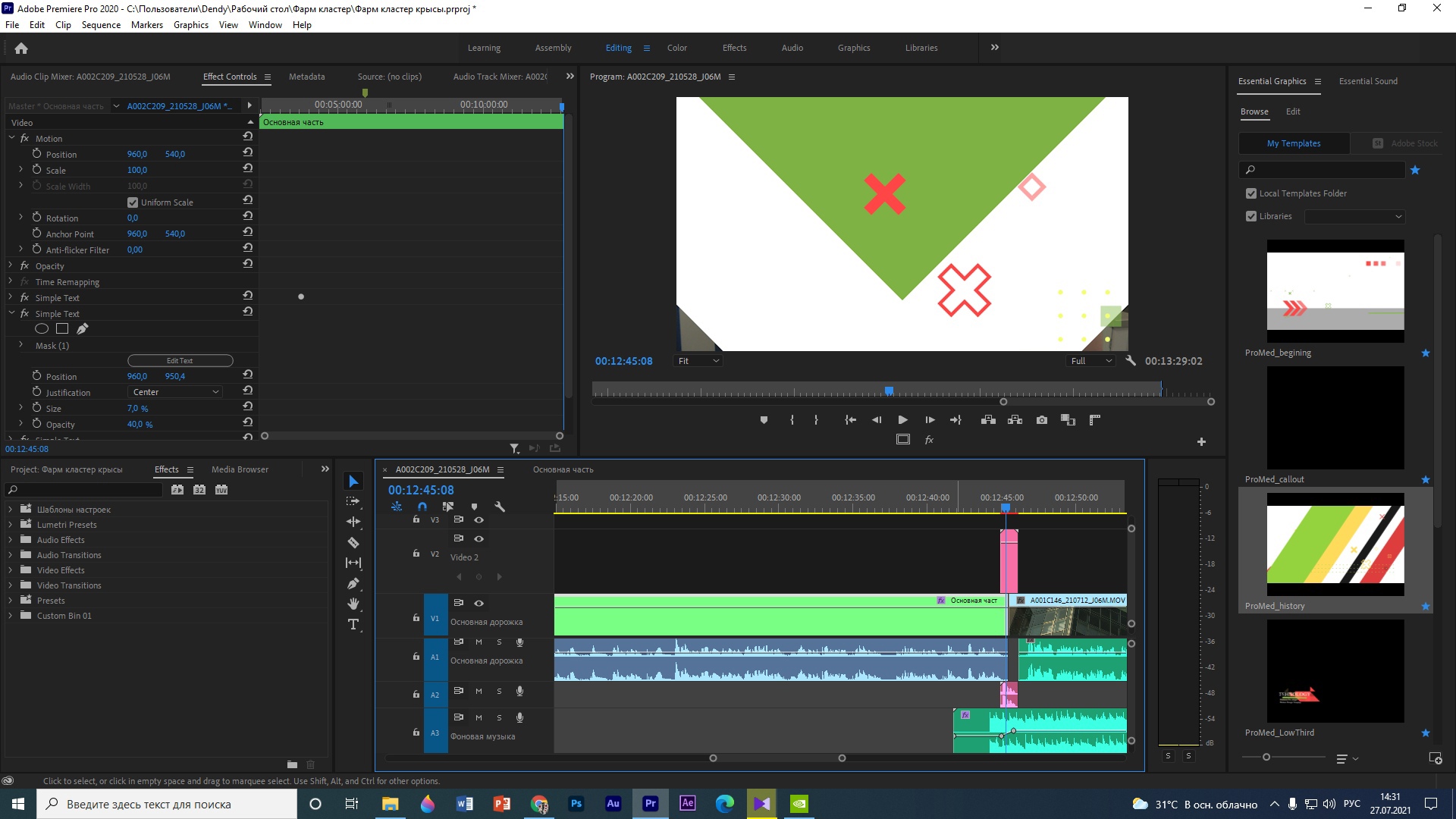1456x819 pixels.
Task: Toggle Snap magnet in timeline
Action: [x=422, y=507]
